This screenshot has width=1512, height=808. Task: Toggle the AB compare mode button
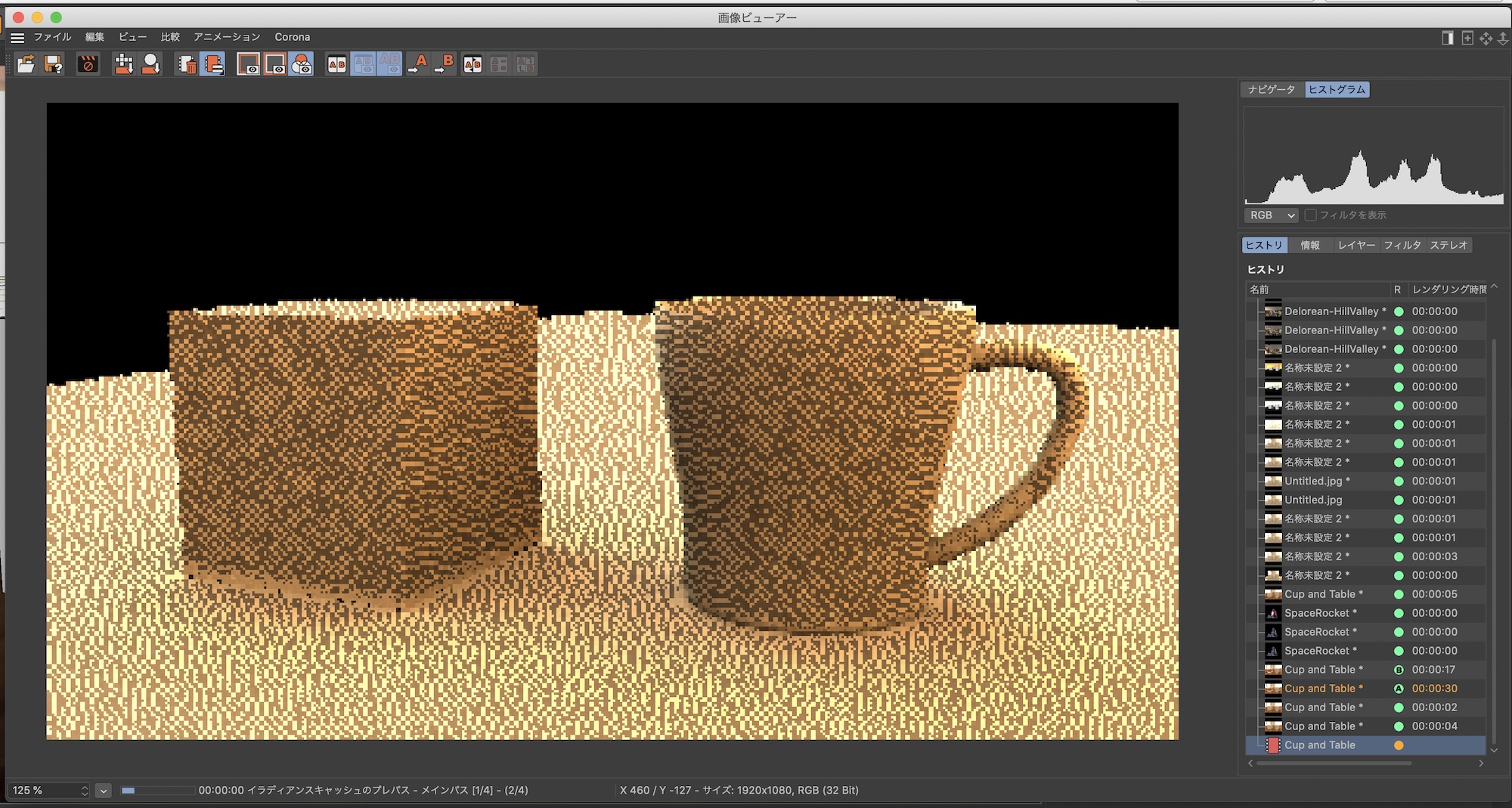336,65
